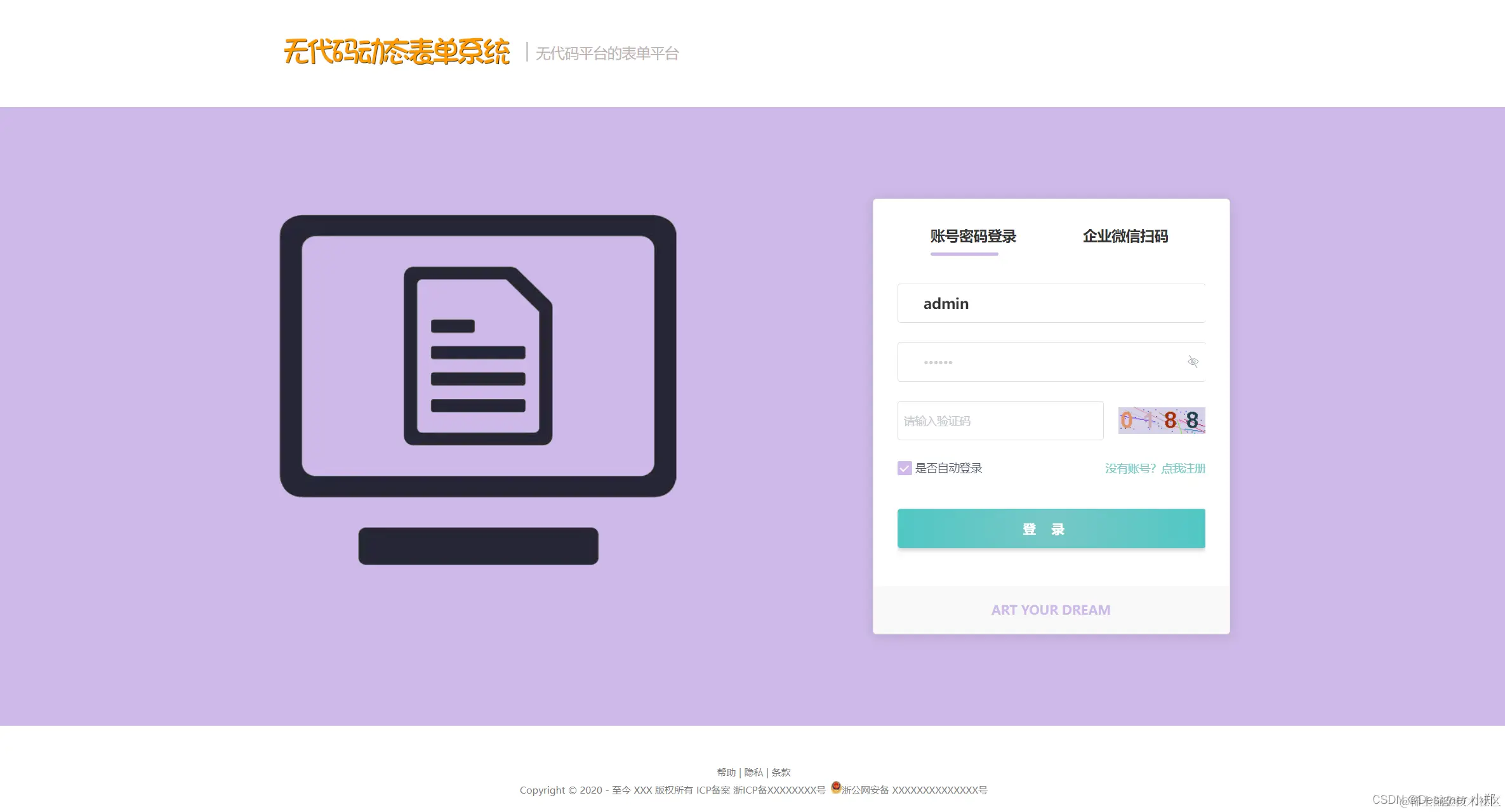Open registration via 点我注册 link

point(1183,468)
